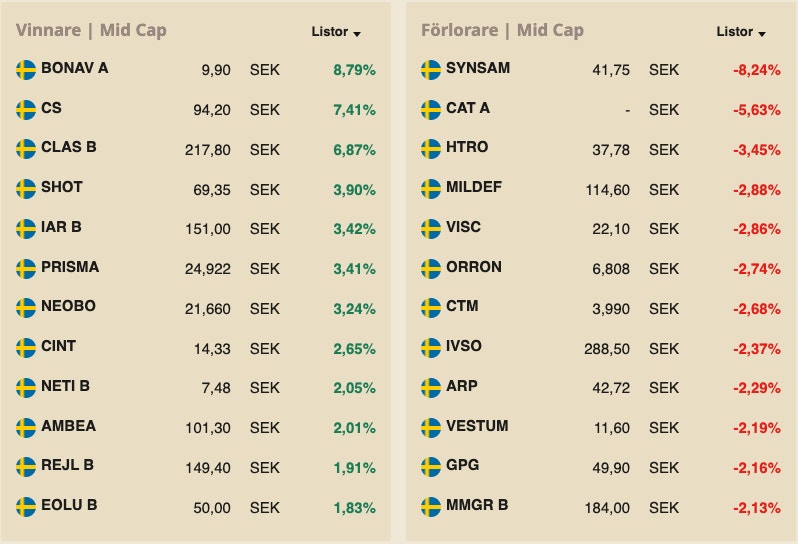798x544 pixels.
Task: Click the Förlorare | Mid Cap heading
Action: pos(502,30)
